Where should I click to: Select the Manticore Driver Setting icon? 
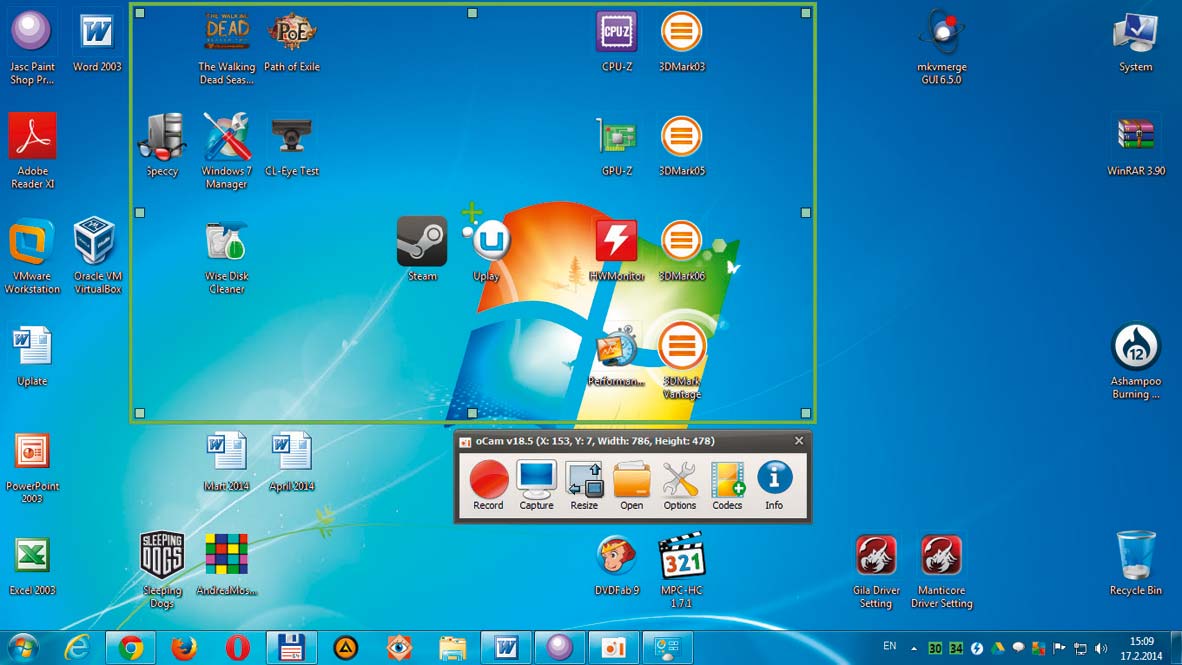click(x=941, y=572)
